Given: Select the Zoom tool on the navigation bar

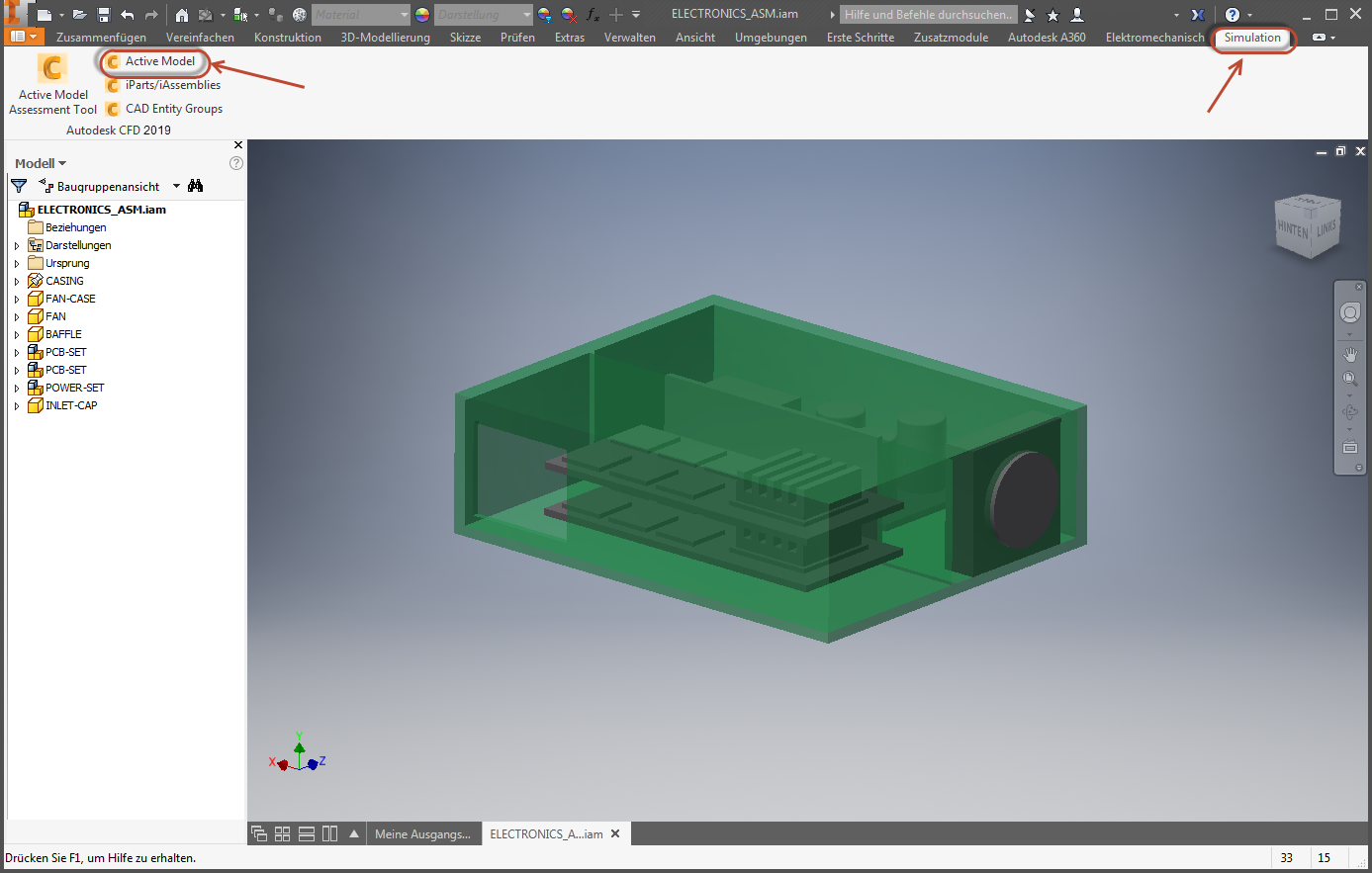Looking at the screenshot, I should [x=1350, y=379].
